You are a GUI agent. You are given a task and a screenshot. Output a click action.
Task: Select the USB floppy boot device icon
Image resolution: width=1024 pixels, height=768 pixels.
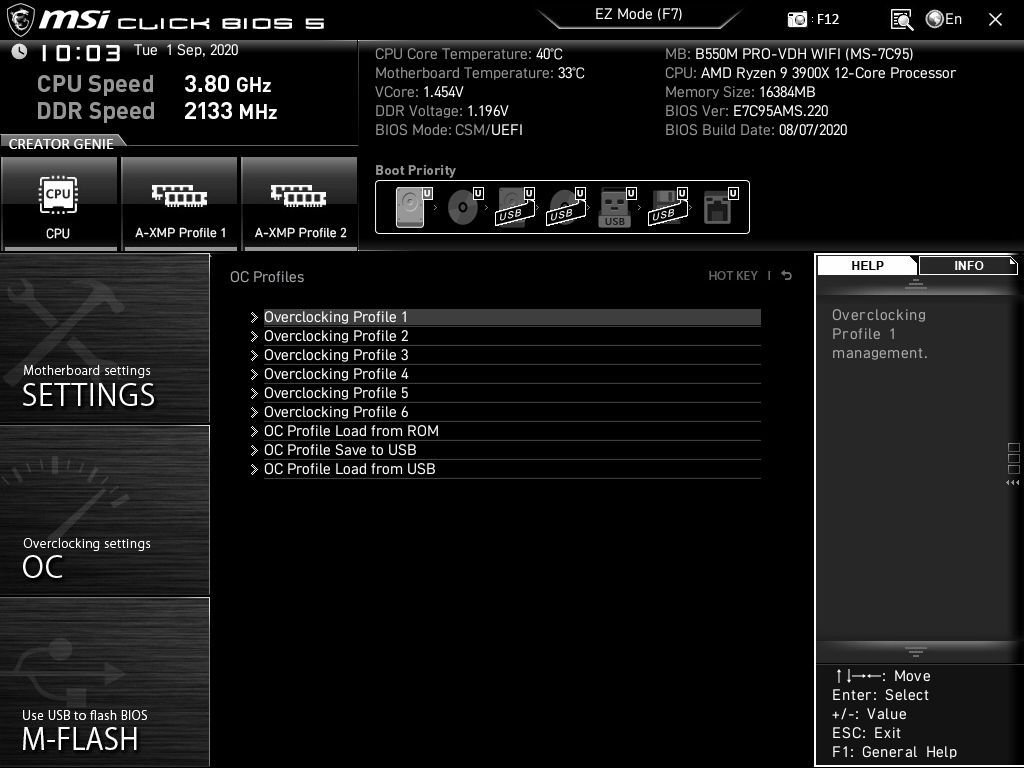[x=667, y=207]
